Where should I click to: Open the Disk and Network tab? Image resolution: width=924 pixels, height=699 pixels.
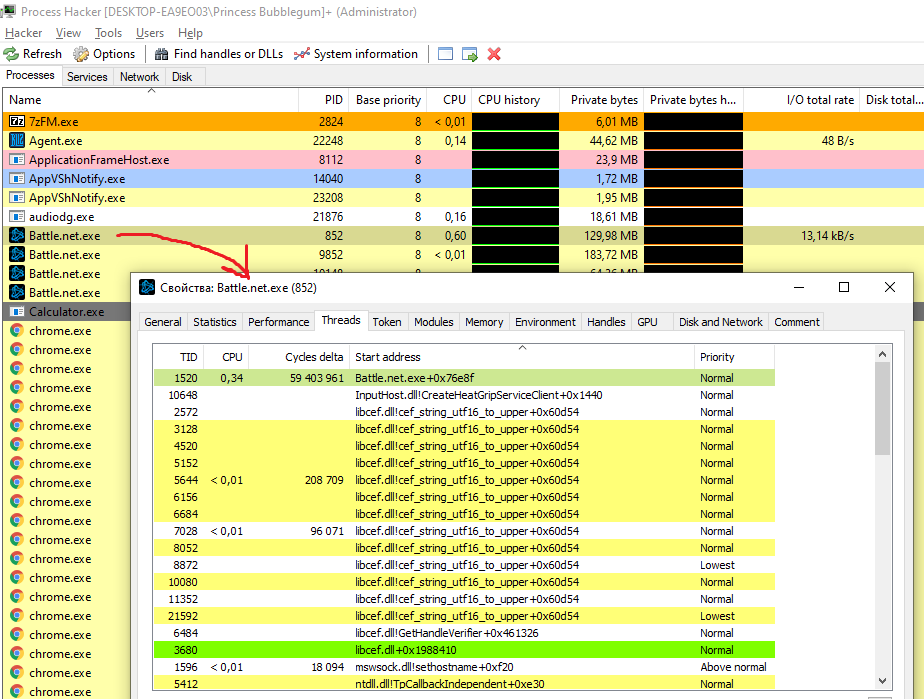[x=720, y=322]
